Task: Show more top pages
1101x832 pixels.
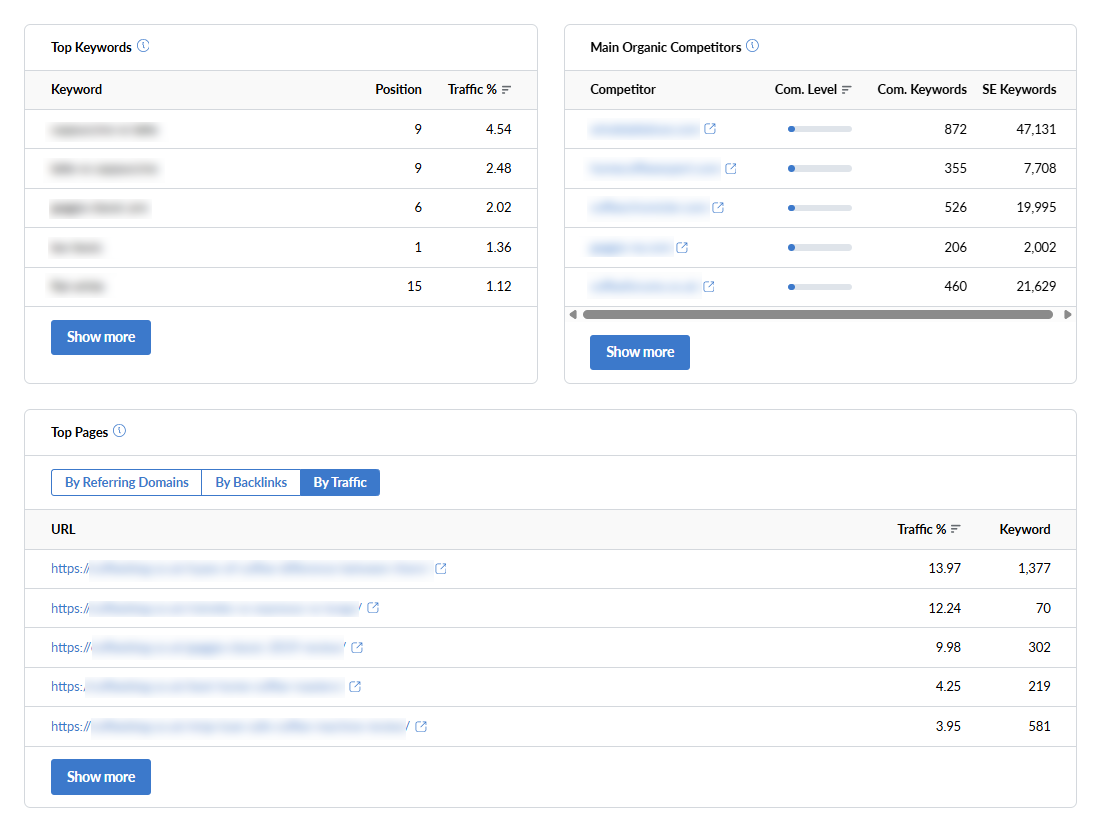Action: pyautogui.click(x=101, y=777)
